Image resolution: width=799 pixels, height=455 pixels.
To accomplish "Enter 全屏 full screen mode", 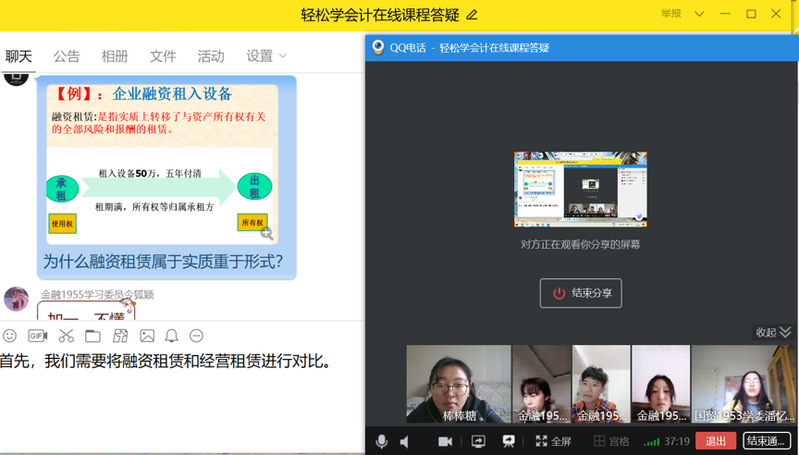I will point(554,441).
